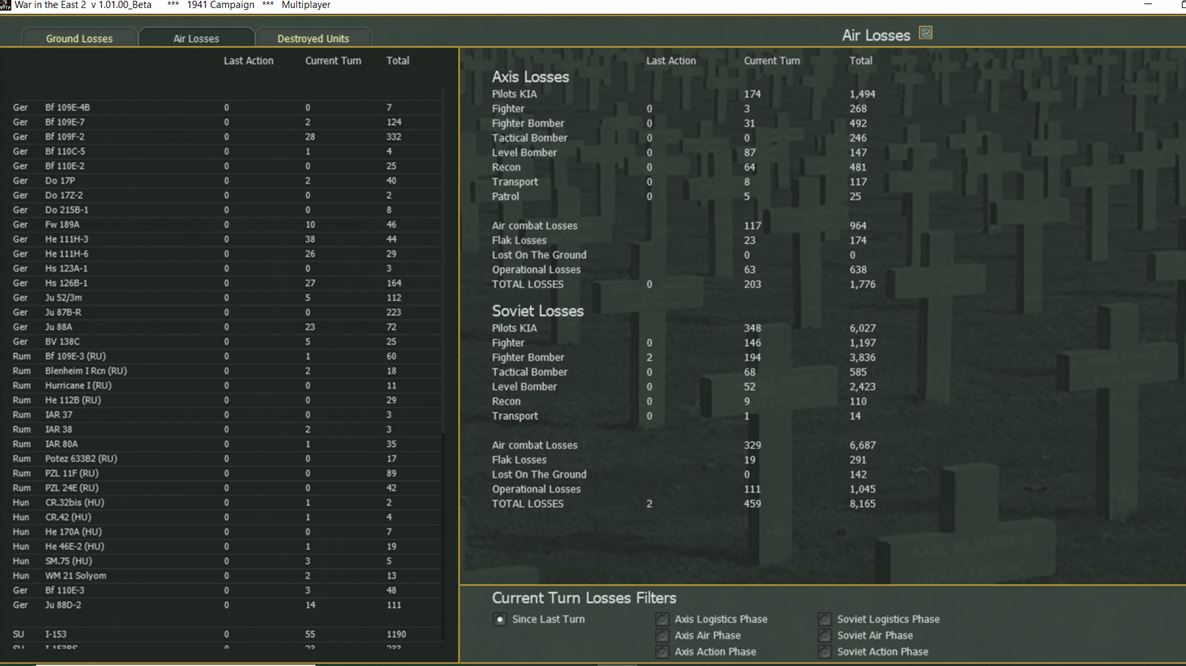
Task: Select the Bf 109F-2 aircraft row
Action: pyautogui.click(x=225, y=137)
